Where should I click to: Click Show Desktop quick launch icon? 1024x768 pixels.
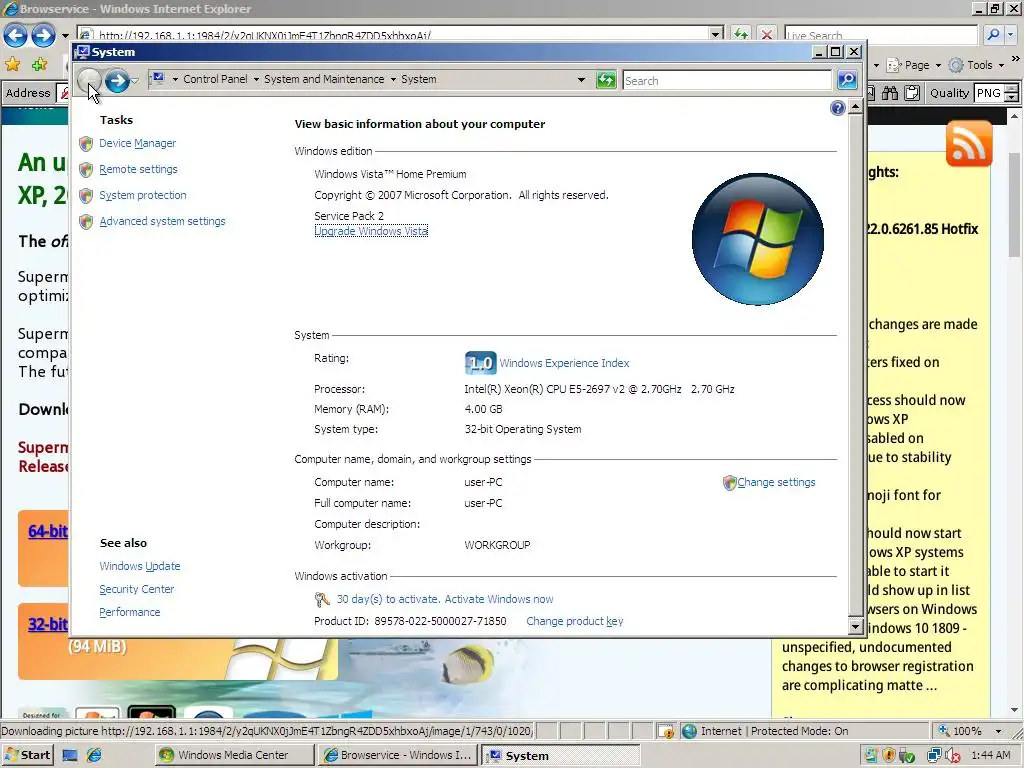(x=70, y=756)
